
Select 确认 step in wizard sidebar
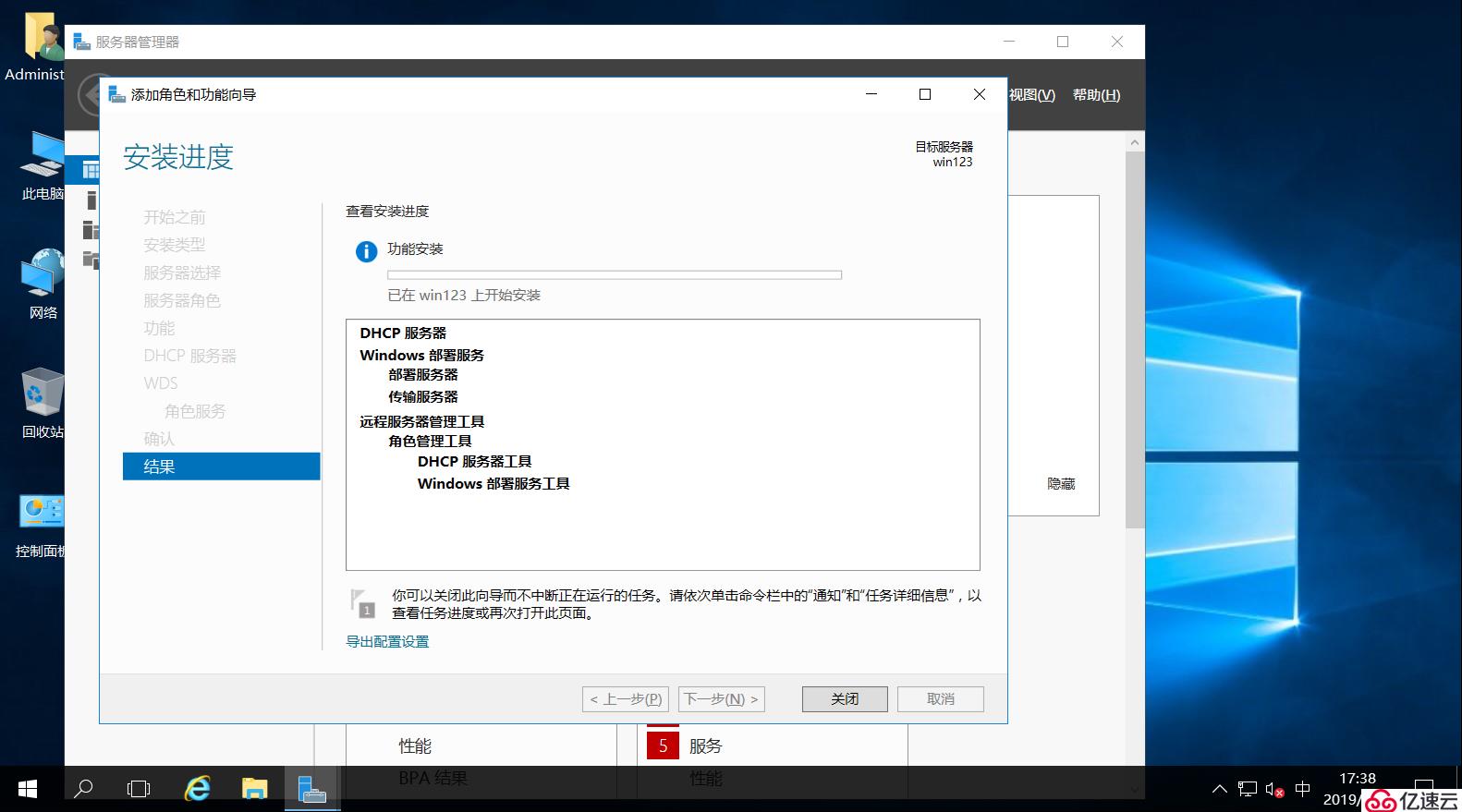tap(159, 439)
